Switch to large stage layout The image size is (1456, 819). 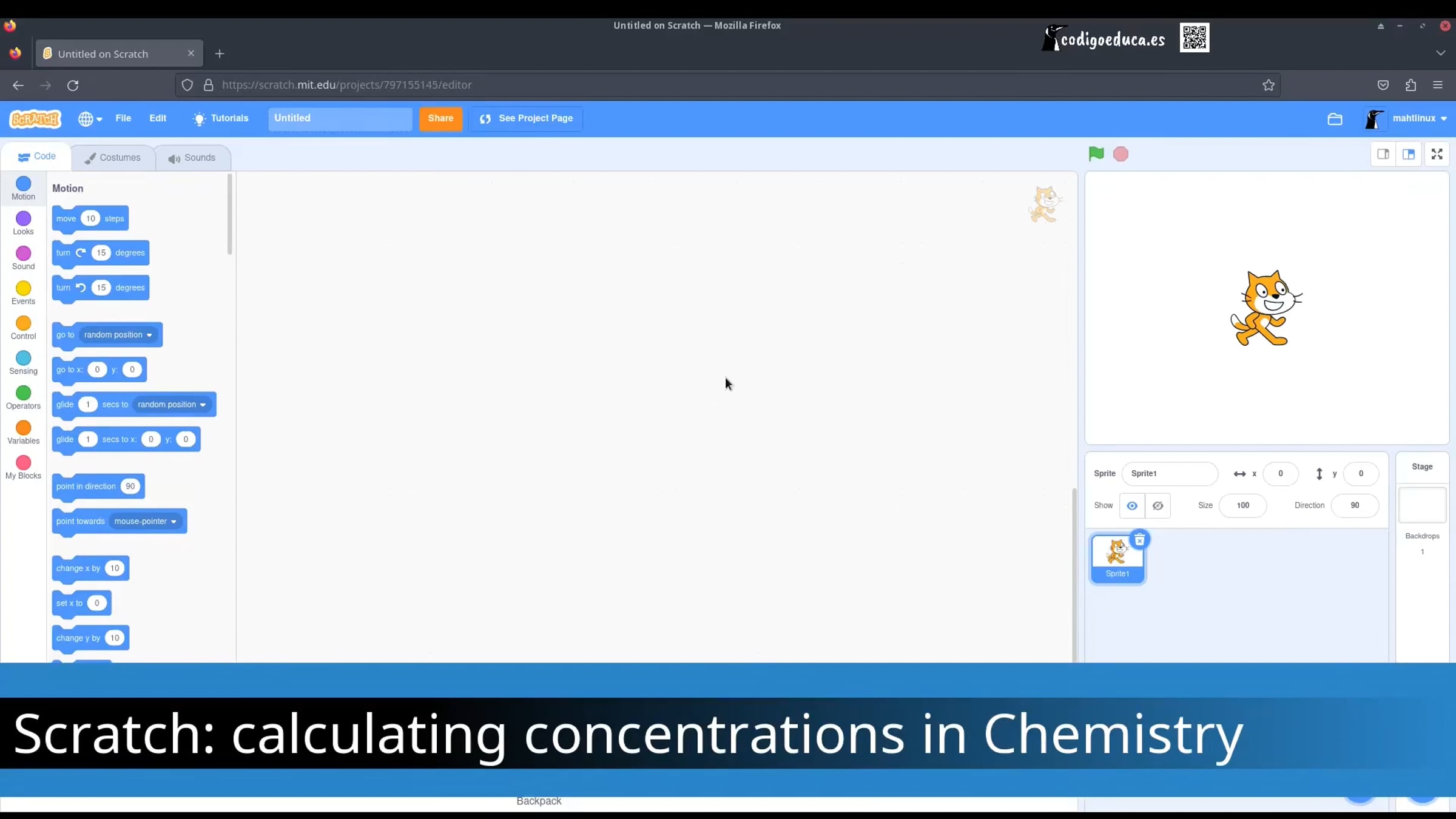(1409, 154)
